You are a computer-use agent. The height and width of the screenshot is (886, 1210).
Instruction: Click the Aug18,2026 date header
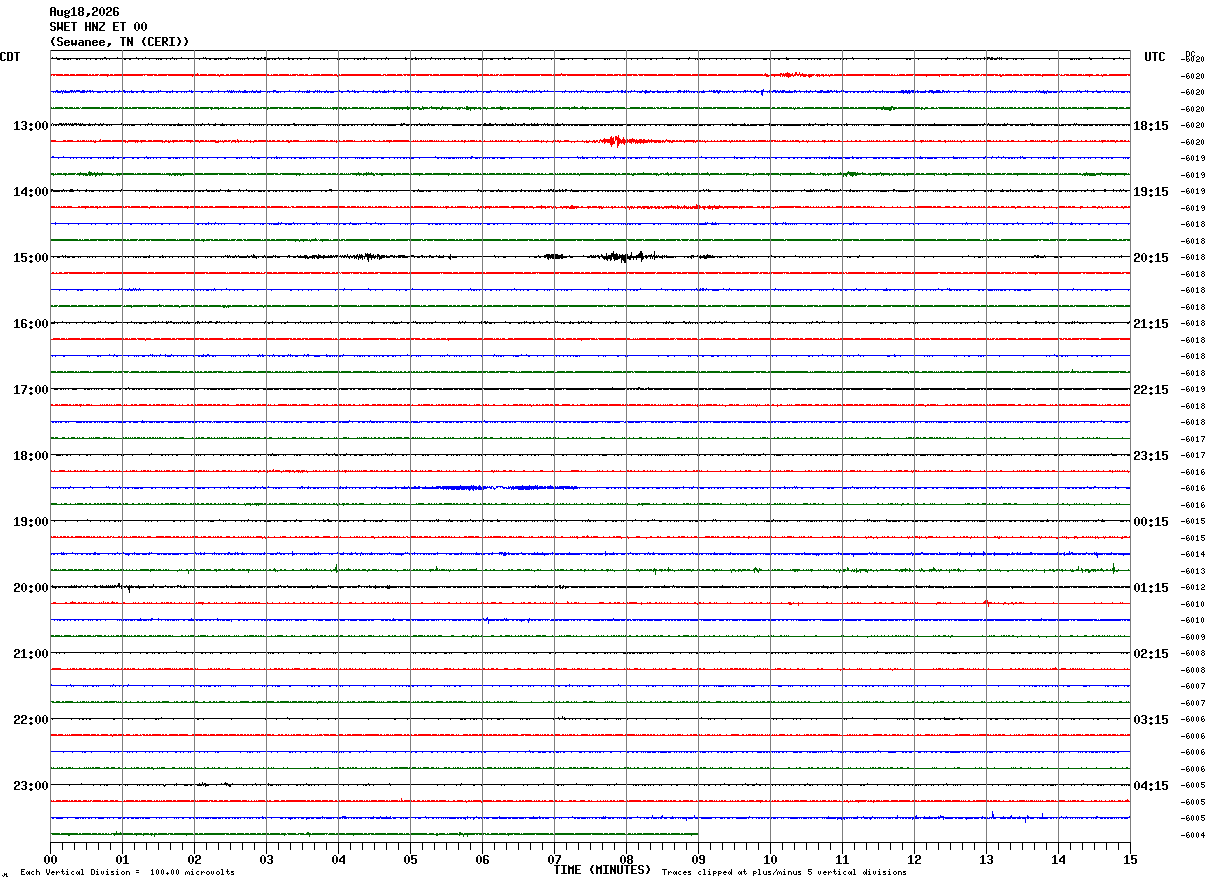point(84,12)
